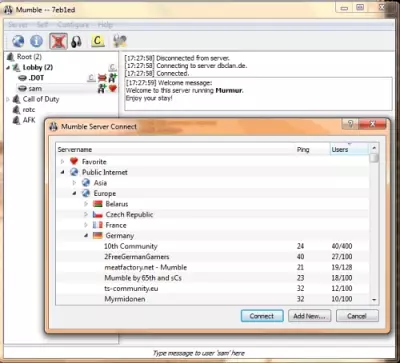Sort servers by the Users column header
This screenshot has height=363, width=400.
[x=349, y=150]
